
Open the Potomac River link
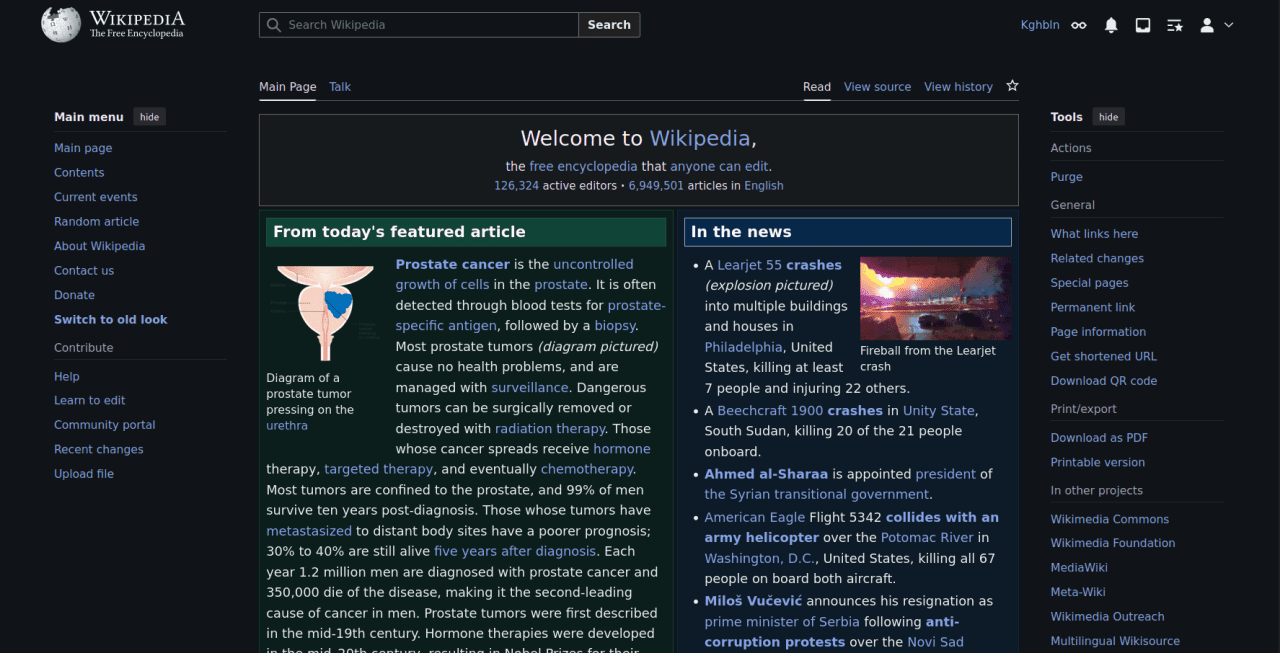(927, 538)
